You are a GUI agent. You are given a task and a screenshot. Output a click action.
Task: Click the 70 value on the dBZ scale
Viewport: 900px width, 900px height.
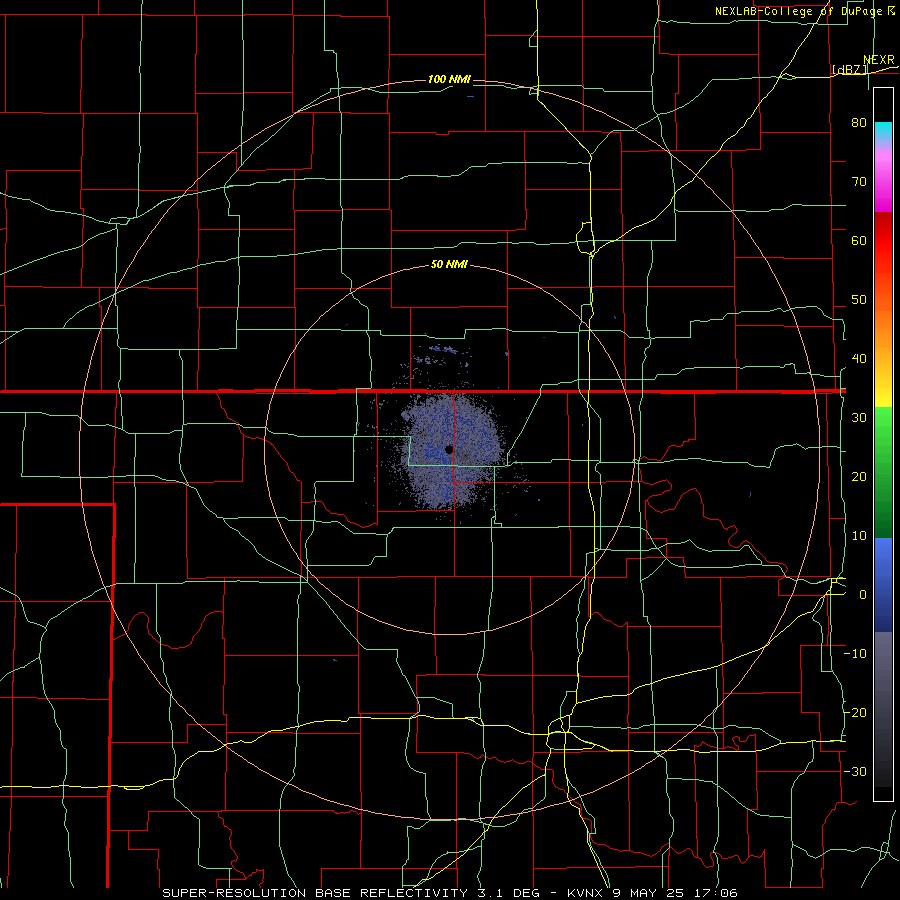click(859, 181)
